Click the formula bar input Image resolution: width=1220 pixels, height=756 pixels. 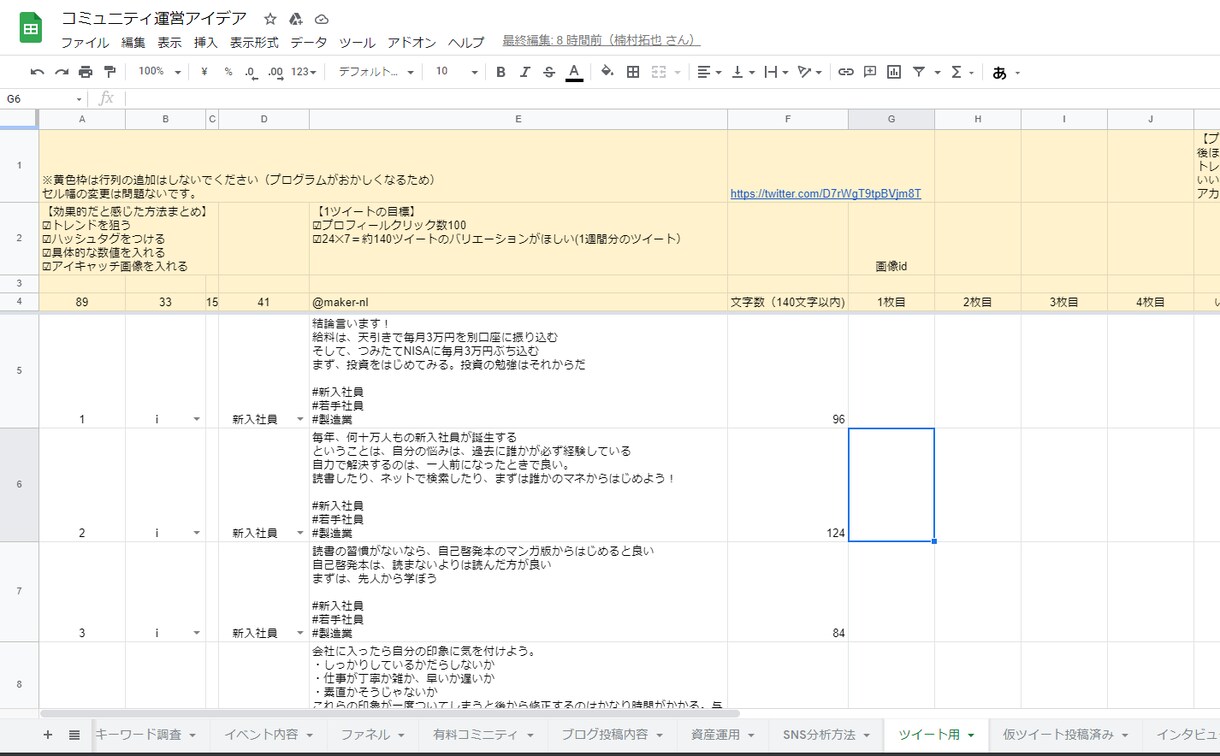coord(670,99)
